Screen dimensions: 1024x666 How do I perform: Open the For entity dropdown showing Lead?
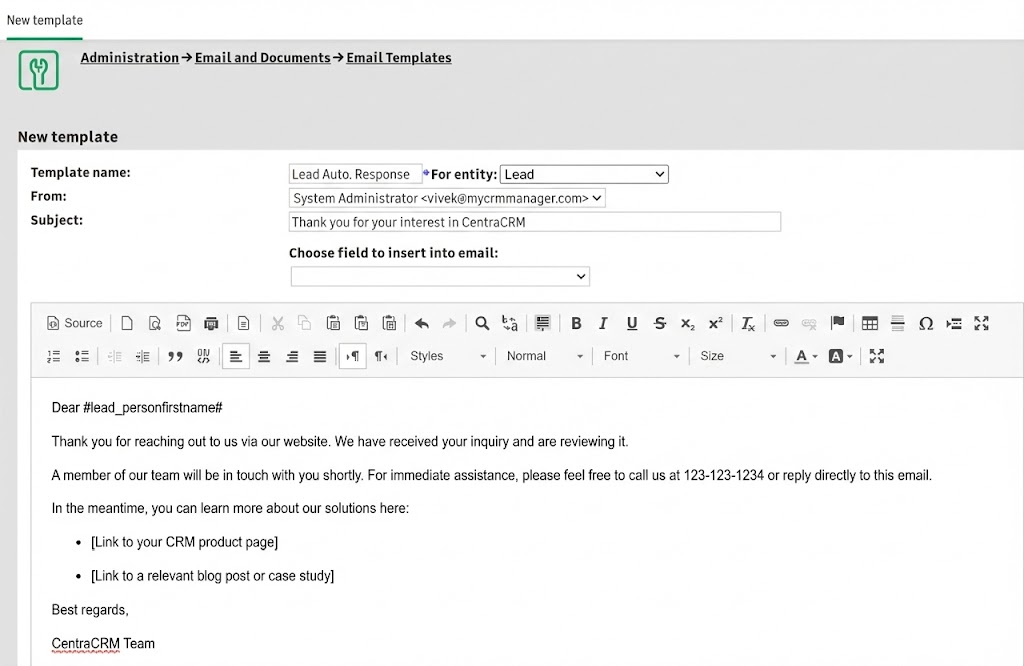[583, 174]
